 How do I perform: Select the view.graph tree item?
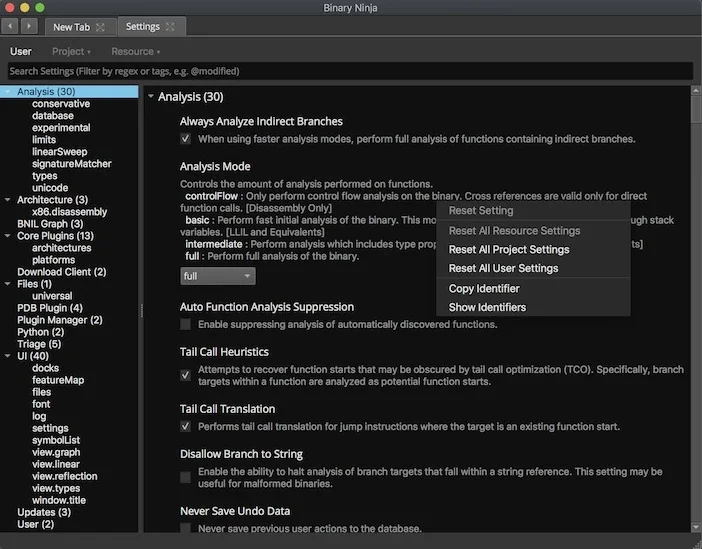56,452
